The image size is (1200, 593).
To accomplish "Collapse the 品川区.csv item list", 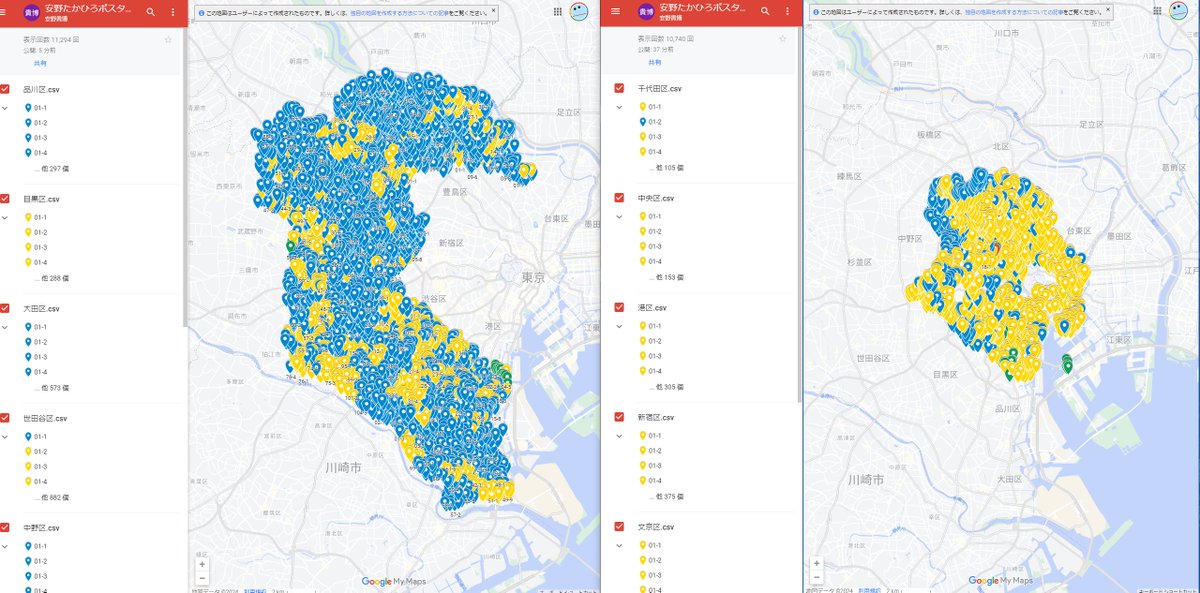I will point(6,108).
